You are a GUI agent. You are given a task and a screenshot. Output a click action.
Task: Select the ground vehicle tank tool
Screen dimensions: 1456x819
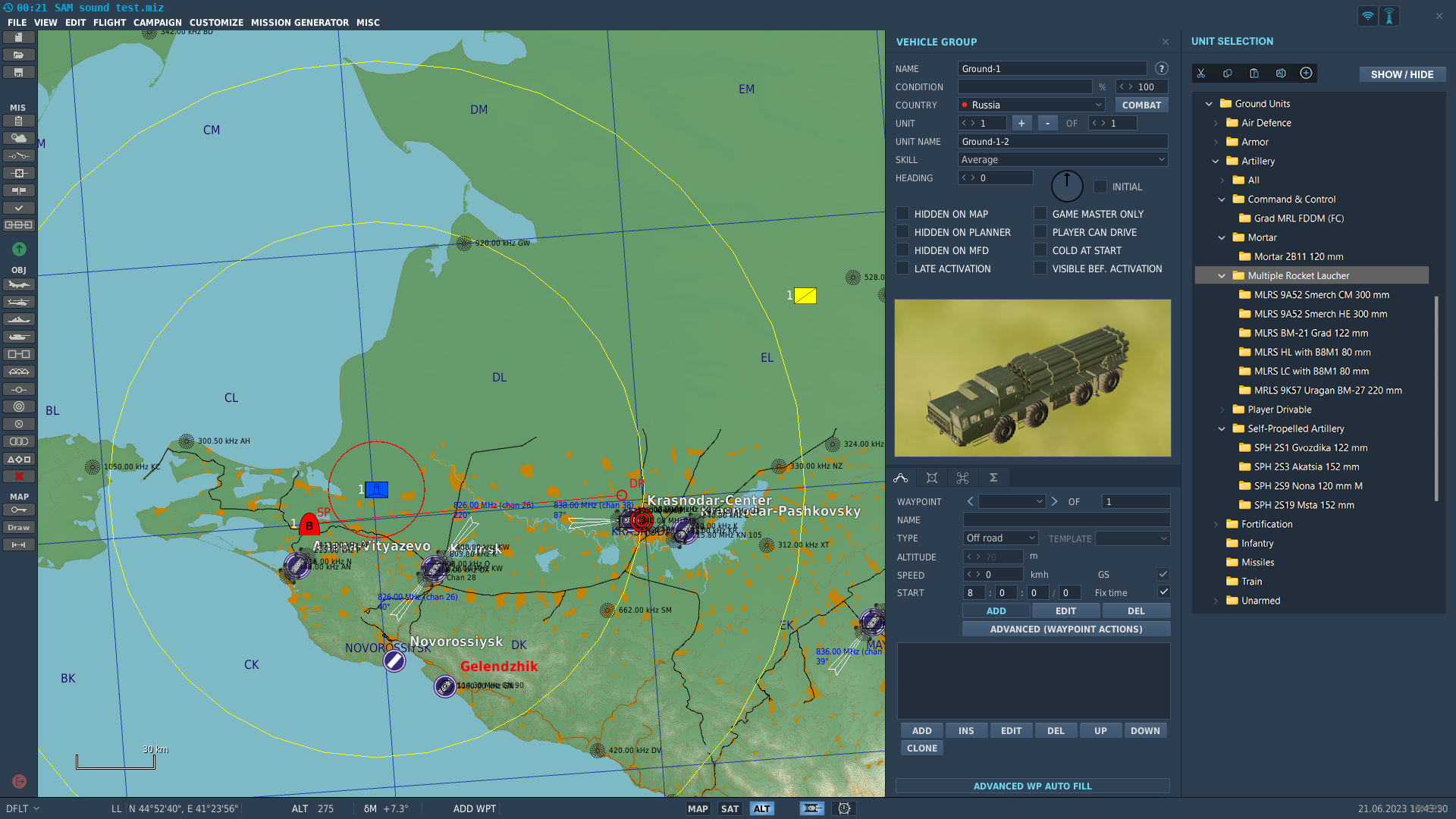point(19,337)
